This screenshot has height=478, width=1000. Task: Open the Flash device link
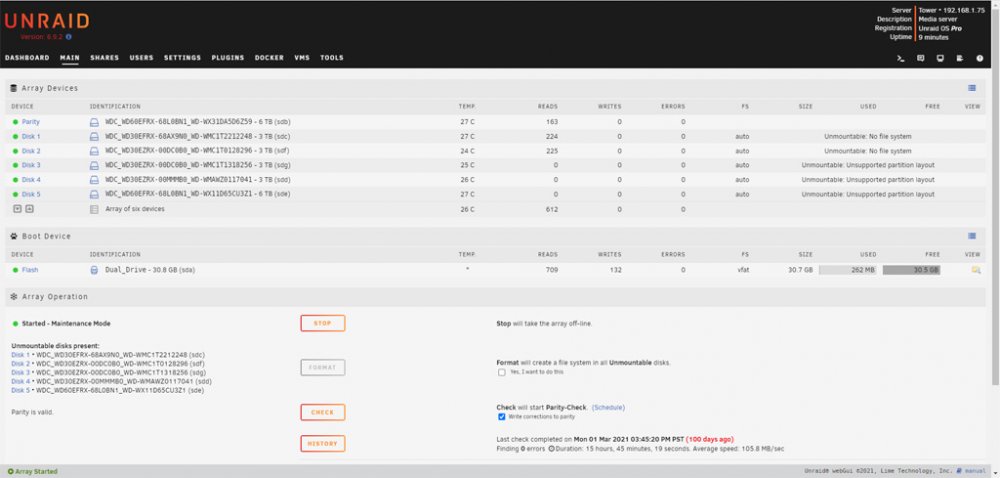30,270
